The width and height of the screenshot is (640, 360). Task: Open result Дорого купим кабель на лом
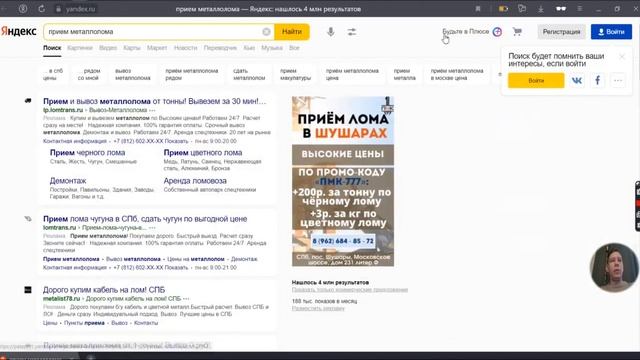point(104,290)
